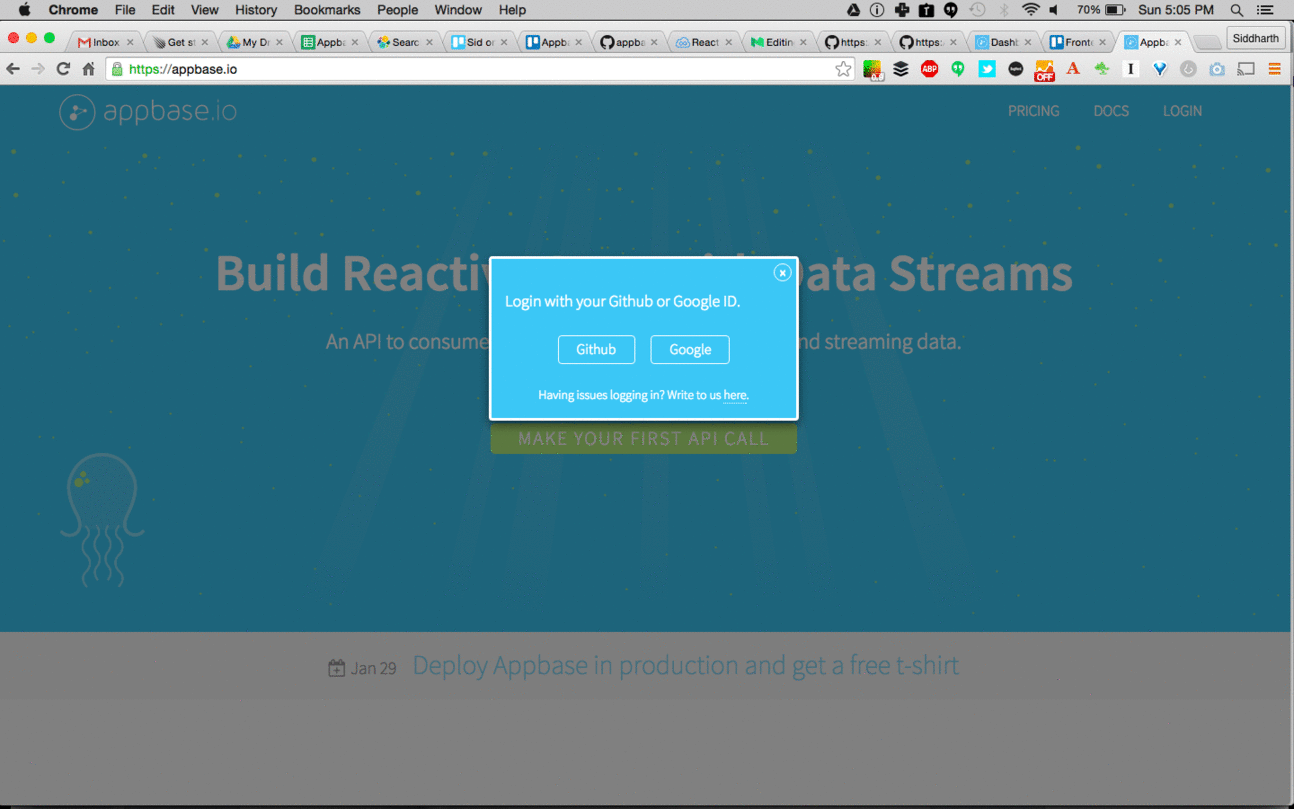Click the browser forward arrow
Viewport: 1295px width, 809px height.
38,69
